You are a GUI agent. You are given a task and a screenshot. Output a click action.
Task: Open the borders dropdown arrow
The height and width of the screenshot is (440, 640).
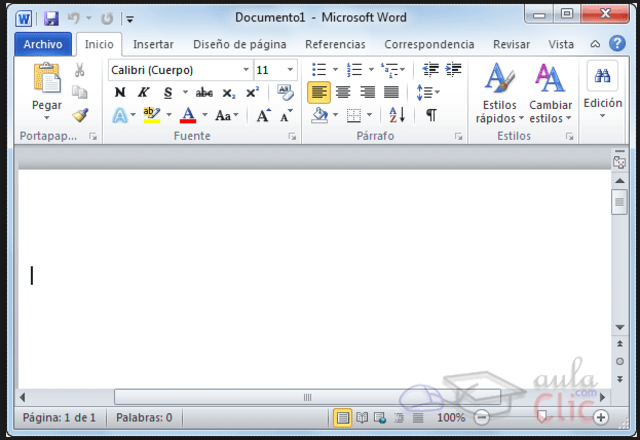click(369, 115)
